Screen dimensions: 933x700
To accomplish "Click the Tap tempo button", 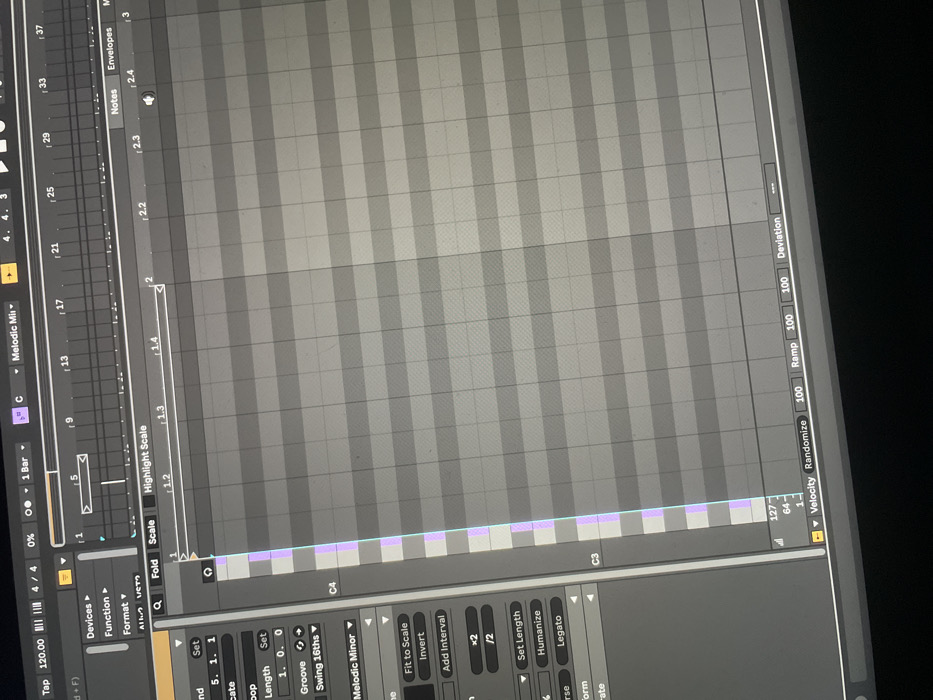I will 46,686.
